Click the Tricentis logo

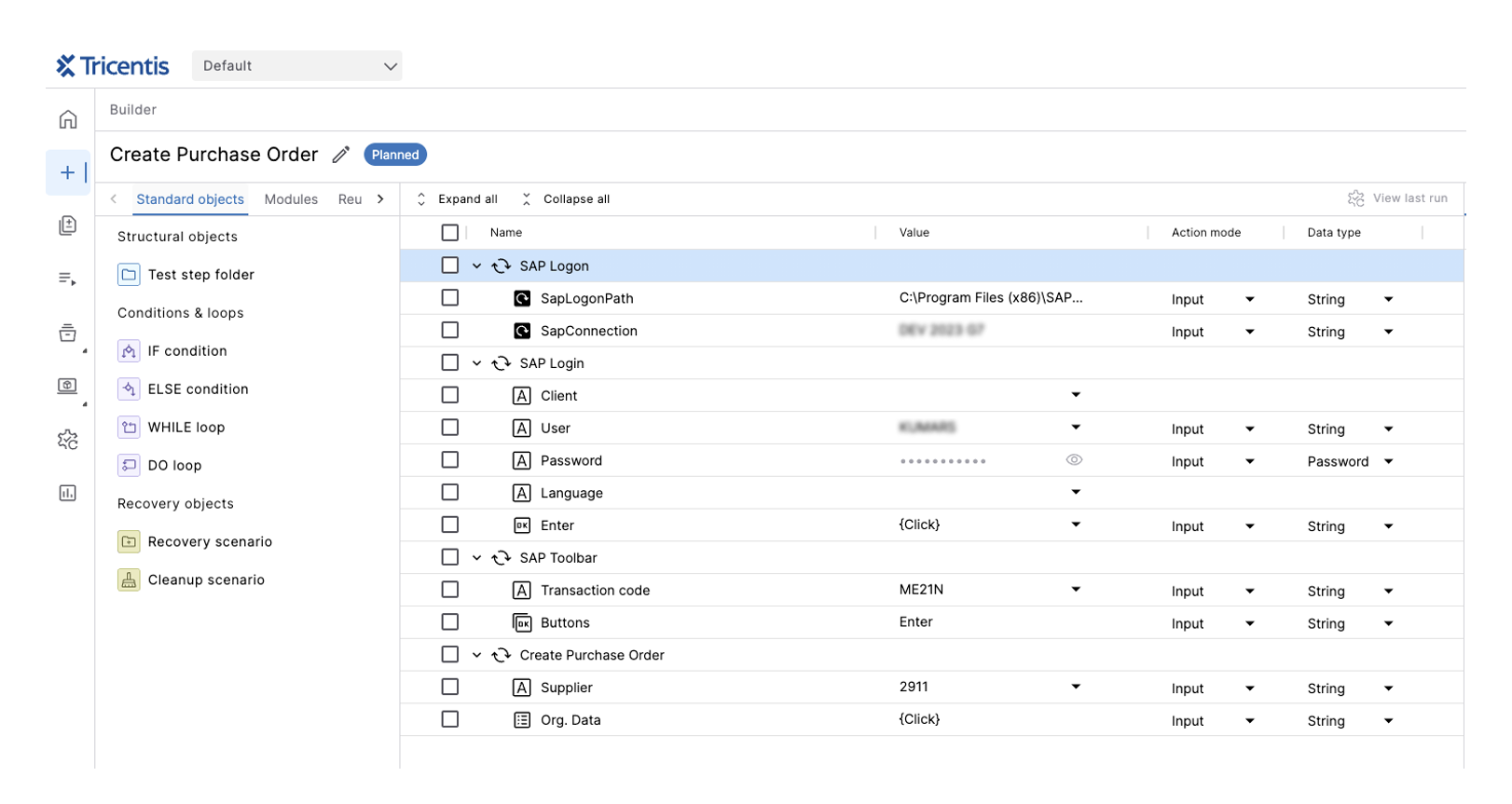pyautogui.click(x=113, y=66)
